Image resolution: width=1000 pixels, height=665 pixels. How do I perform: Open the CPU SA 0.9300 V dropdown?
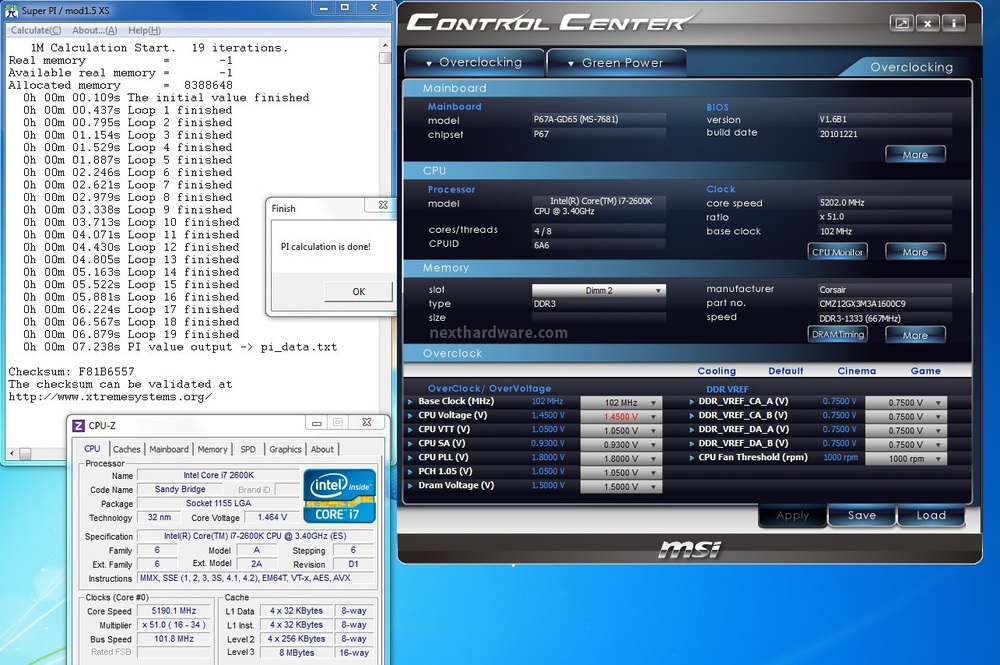click(621, 444)
